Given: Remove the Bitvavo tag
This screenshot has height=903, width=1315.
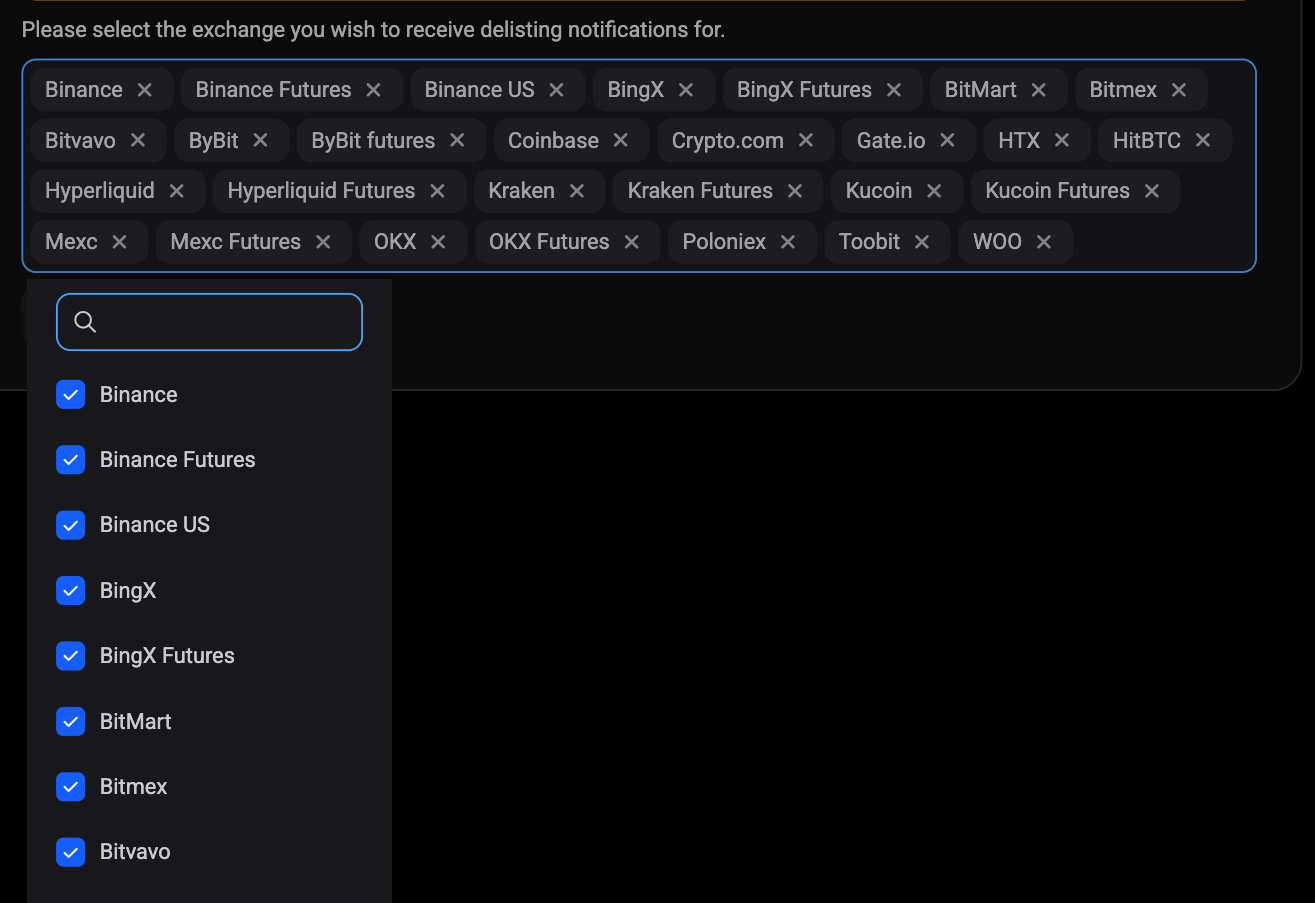Looking at the screenshot, I should [x=138, y=141].
